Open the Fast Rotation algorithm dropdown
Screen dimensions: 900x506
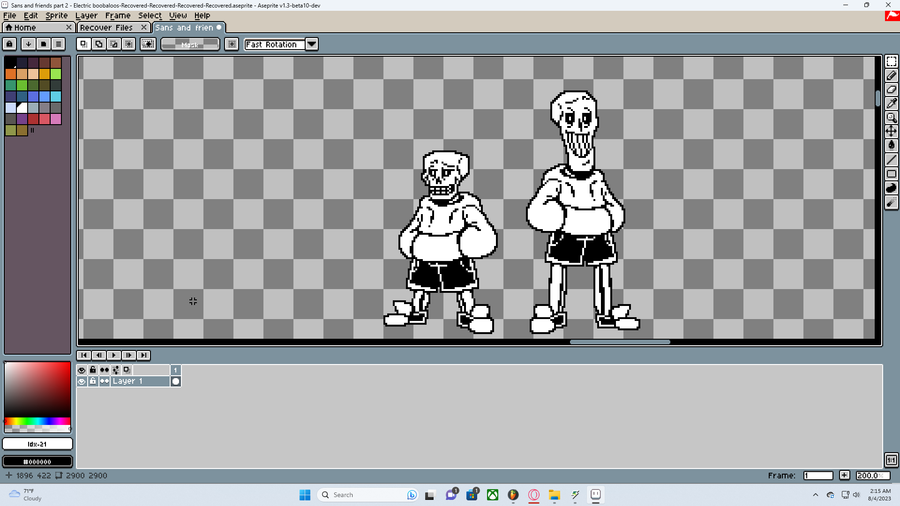pyautogui.click(x=312, y=44)
